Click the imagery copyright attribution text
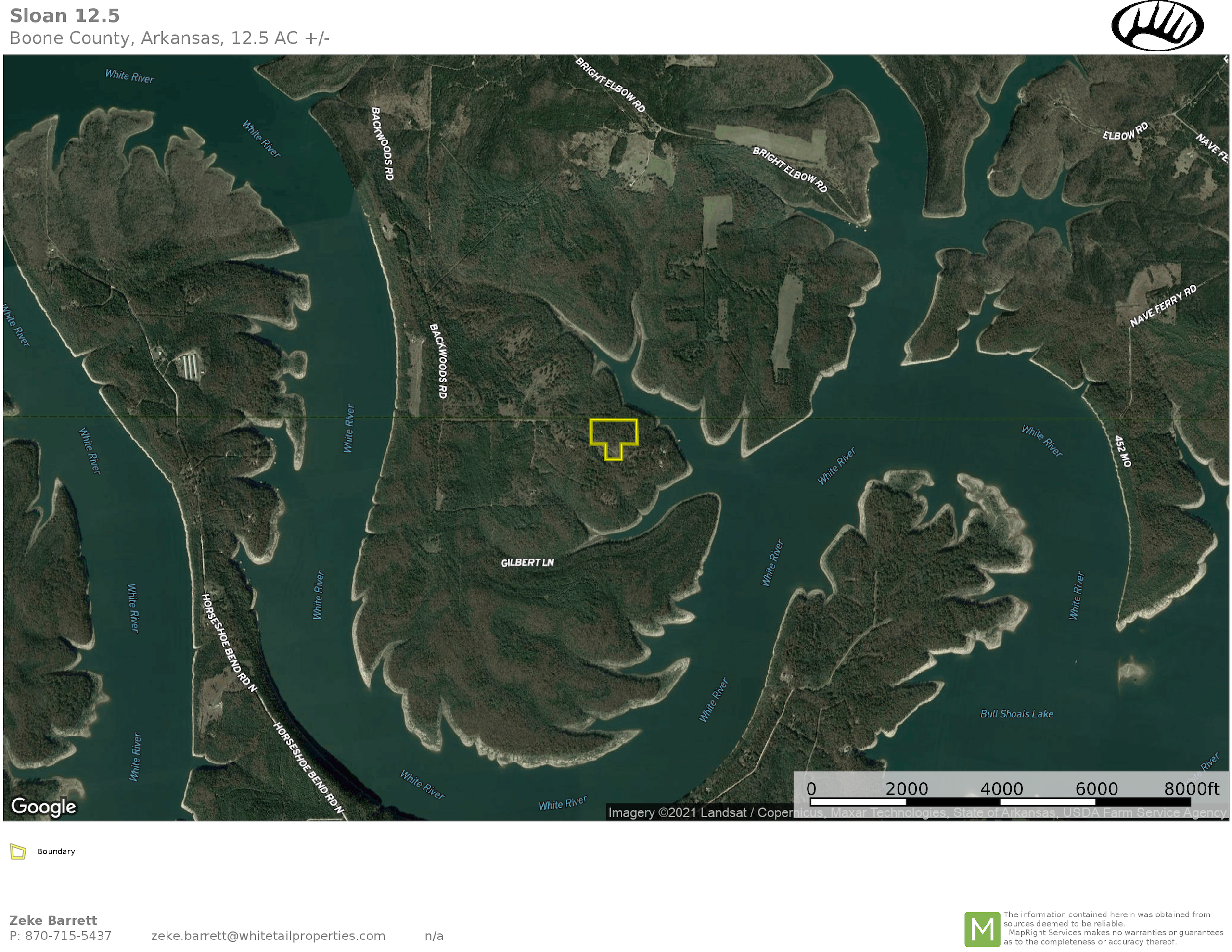1232x952 pixels. pyautogui.click(x=699, y=812)
